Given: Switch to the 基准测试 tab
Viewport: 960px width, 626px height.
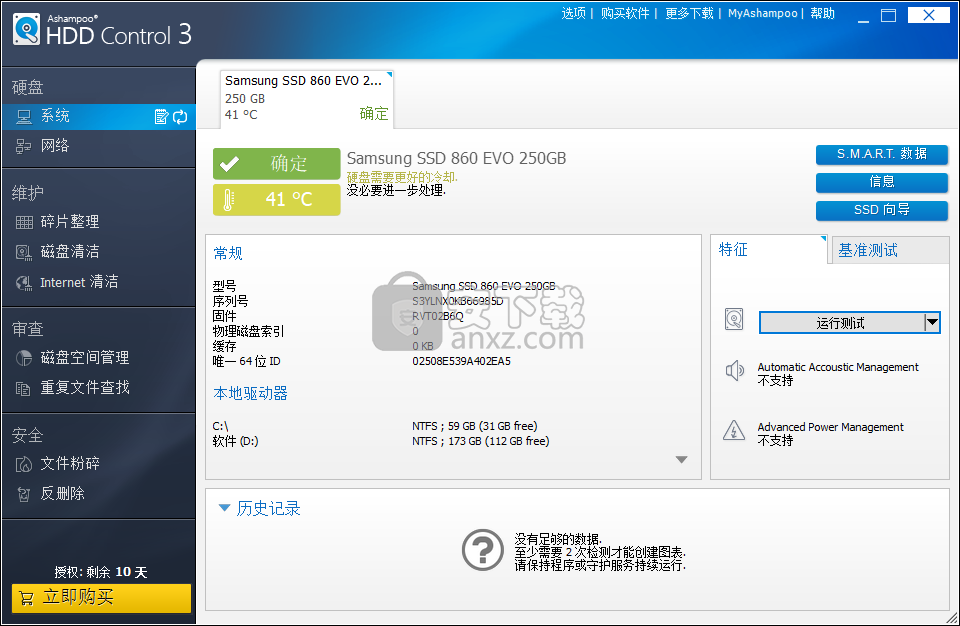Looking at the screenshot, I should tap(889, 251).
